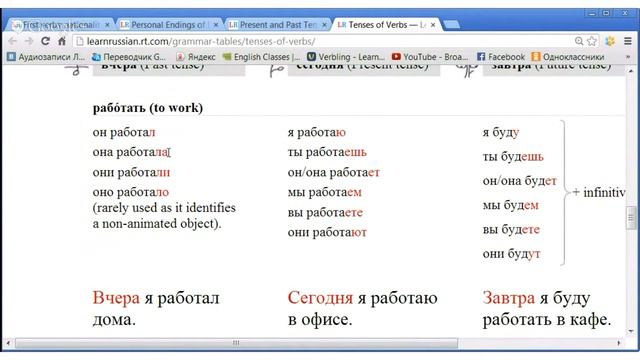This screenshot has width=640, height=360.
Task: Open Переводчик G... bookmark
Action: click(129, 57)
